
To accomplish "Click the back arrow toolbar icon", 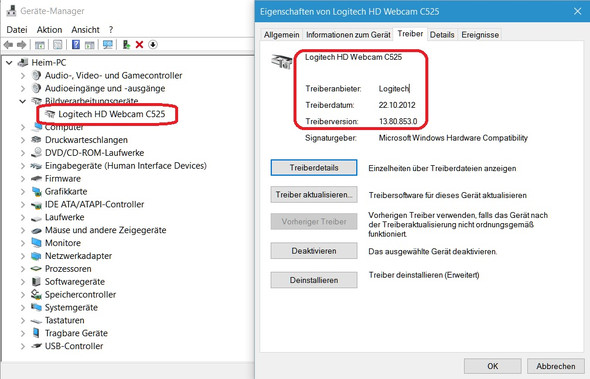I will point(8,45).
